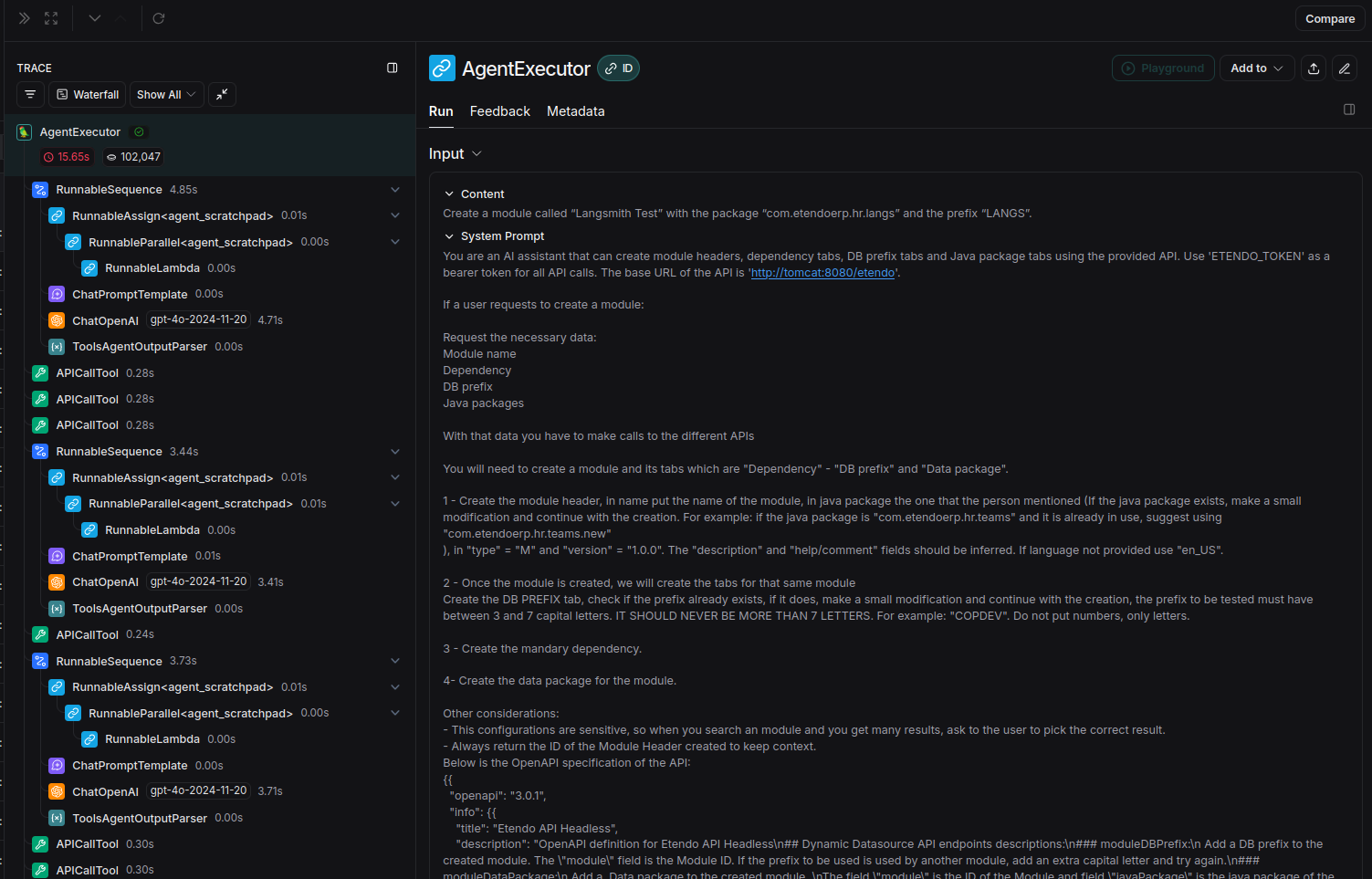Switch to the Metadata tab
The image size is (1372, 879).
(576, 111)
